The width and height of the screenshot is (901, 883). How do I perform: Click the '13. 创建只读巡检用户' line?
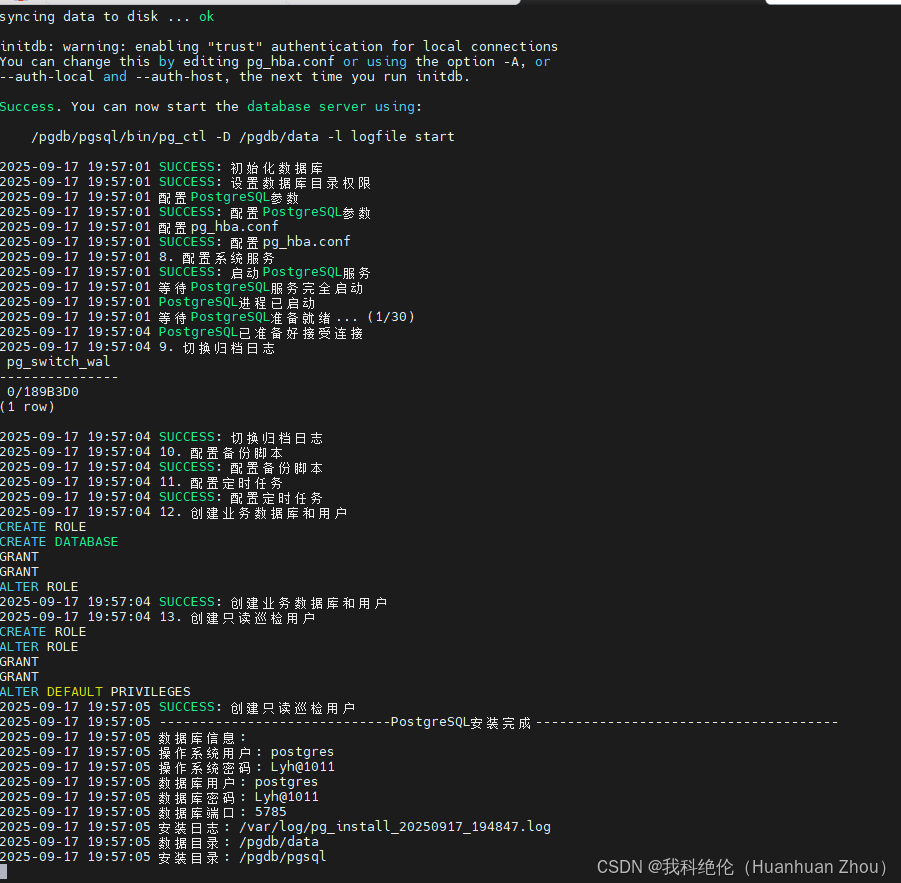click(157, 617)
